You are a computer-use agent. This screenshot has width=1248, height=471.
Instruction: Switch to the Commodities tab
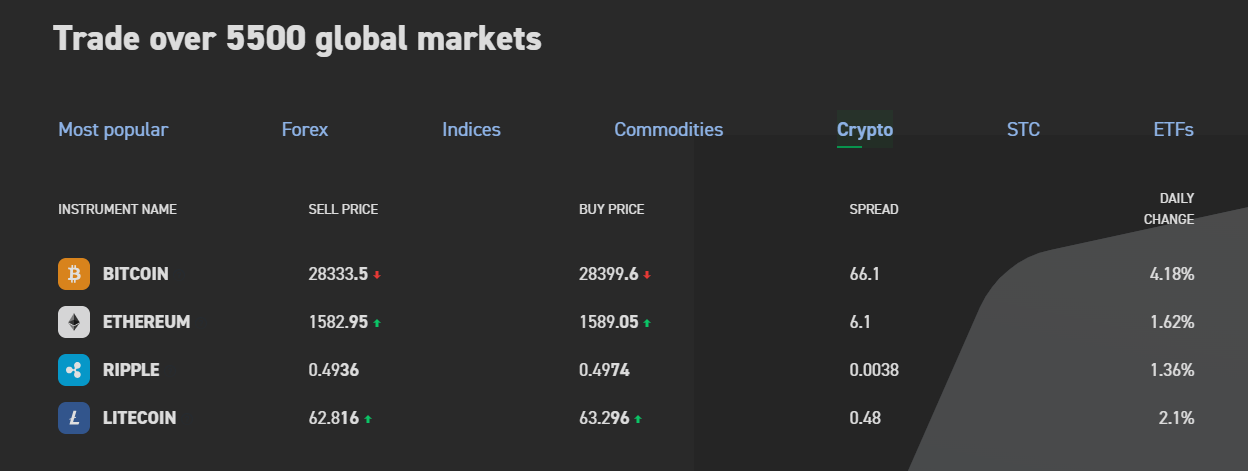[x=668, y=129]
